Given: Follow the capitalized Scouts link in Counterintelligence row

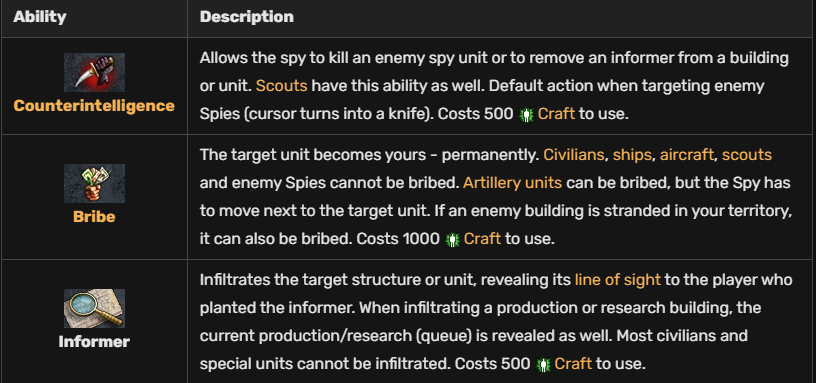Looking at the screenshot, I should point(282,86).
